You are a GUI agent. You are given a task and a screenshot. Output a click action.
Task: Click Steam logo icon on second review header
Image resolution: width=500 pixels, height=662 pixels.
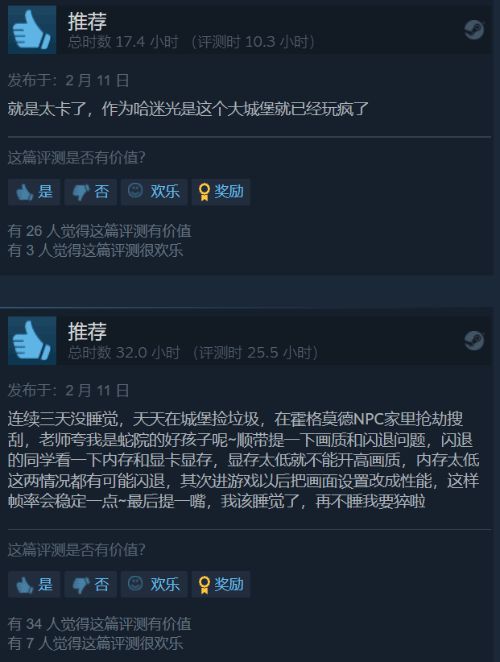pyautogui.click(x=474, y=340)
